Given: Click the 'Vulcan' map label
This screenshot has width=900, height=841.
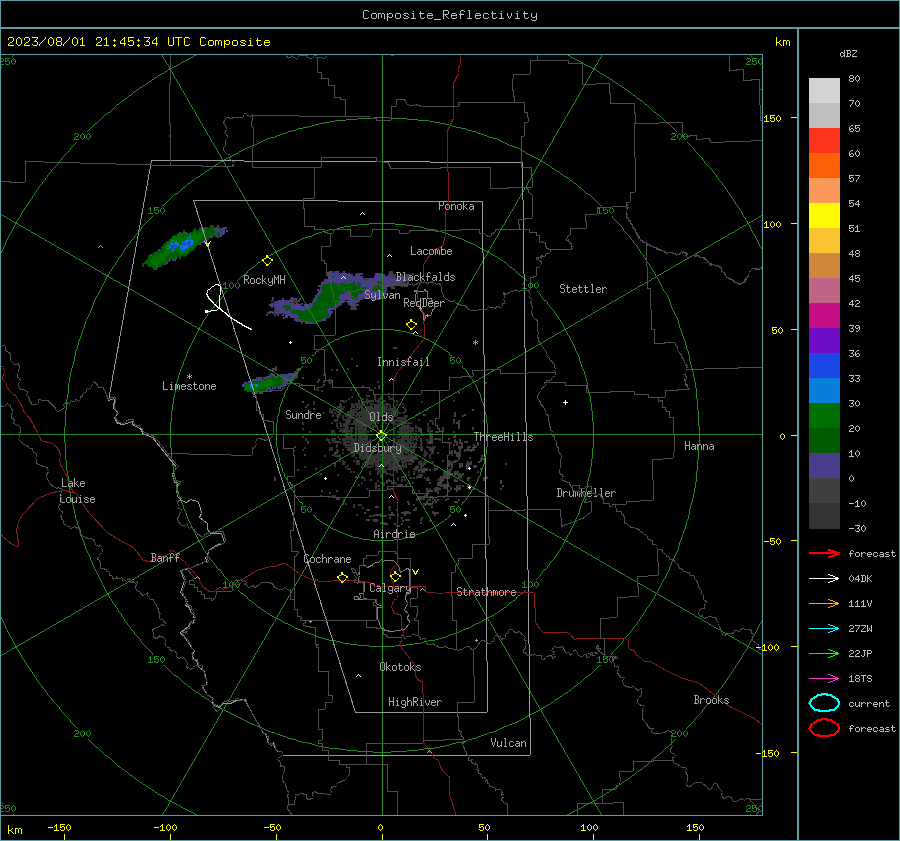Looking at the screenshot, I should pos(508,743).
